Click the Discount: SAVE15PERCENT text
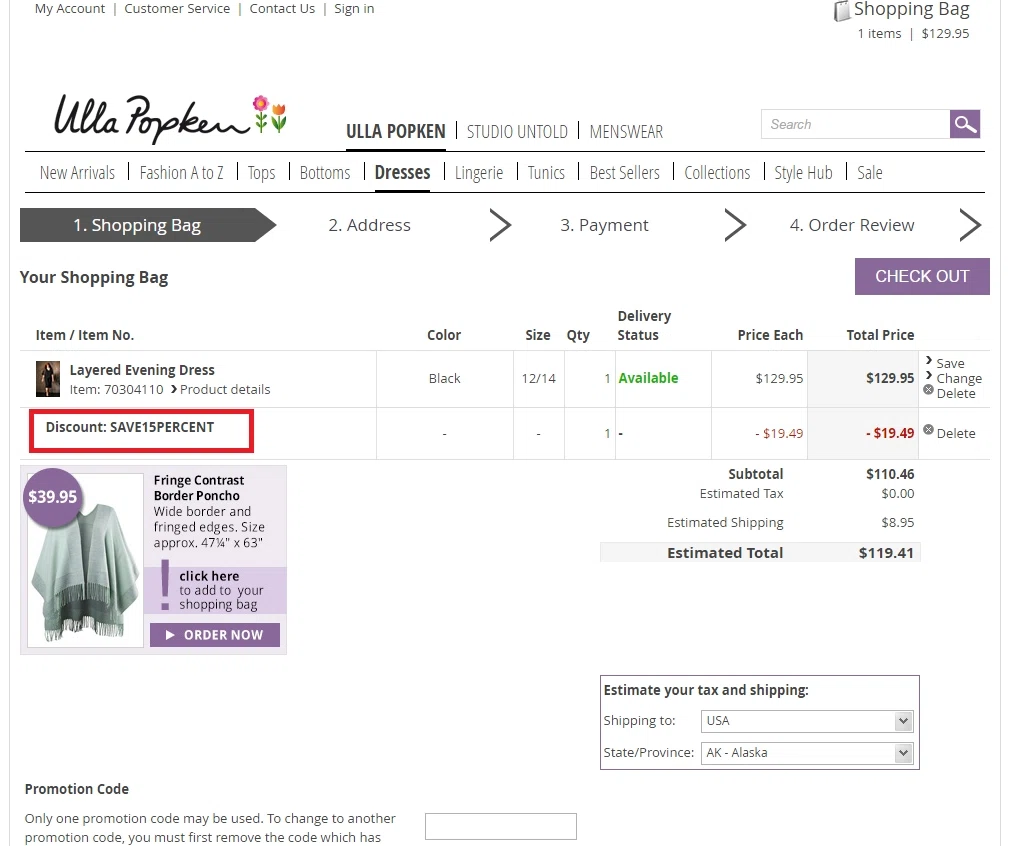Viewport: 1022px width, 846px height. 130,428
